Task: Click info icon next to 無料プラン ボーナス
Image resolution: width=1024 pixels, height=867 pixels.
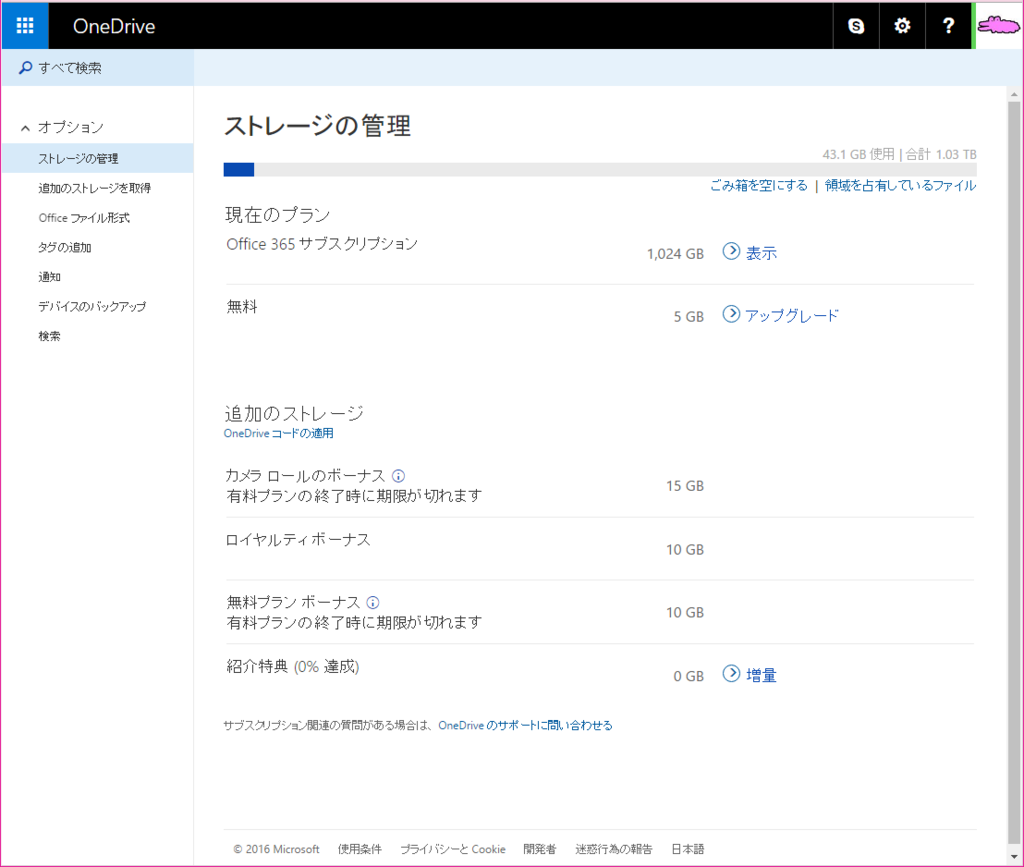Action: pos(373,603)
